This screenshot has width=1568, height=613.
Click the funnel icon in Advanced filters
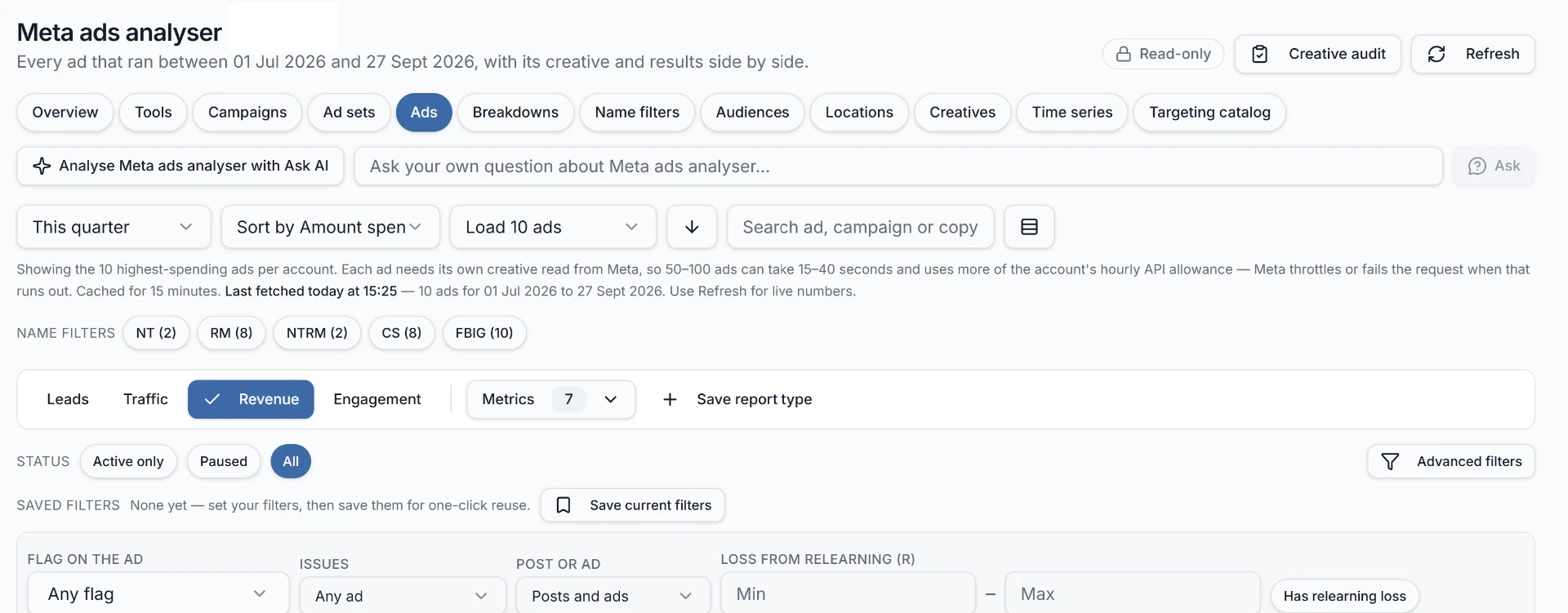point(1390,462)
